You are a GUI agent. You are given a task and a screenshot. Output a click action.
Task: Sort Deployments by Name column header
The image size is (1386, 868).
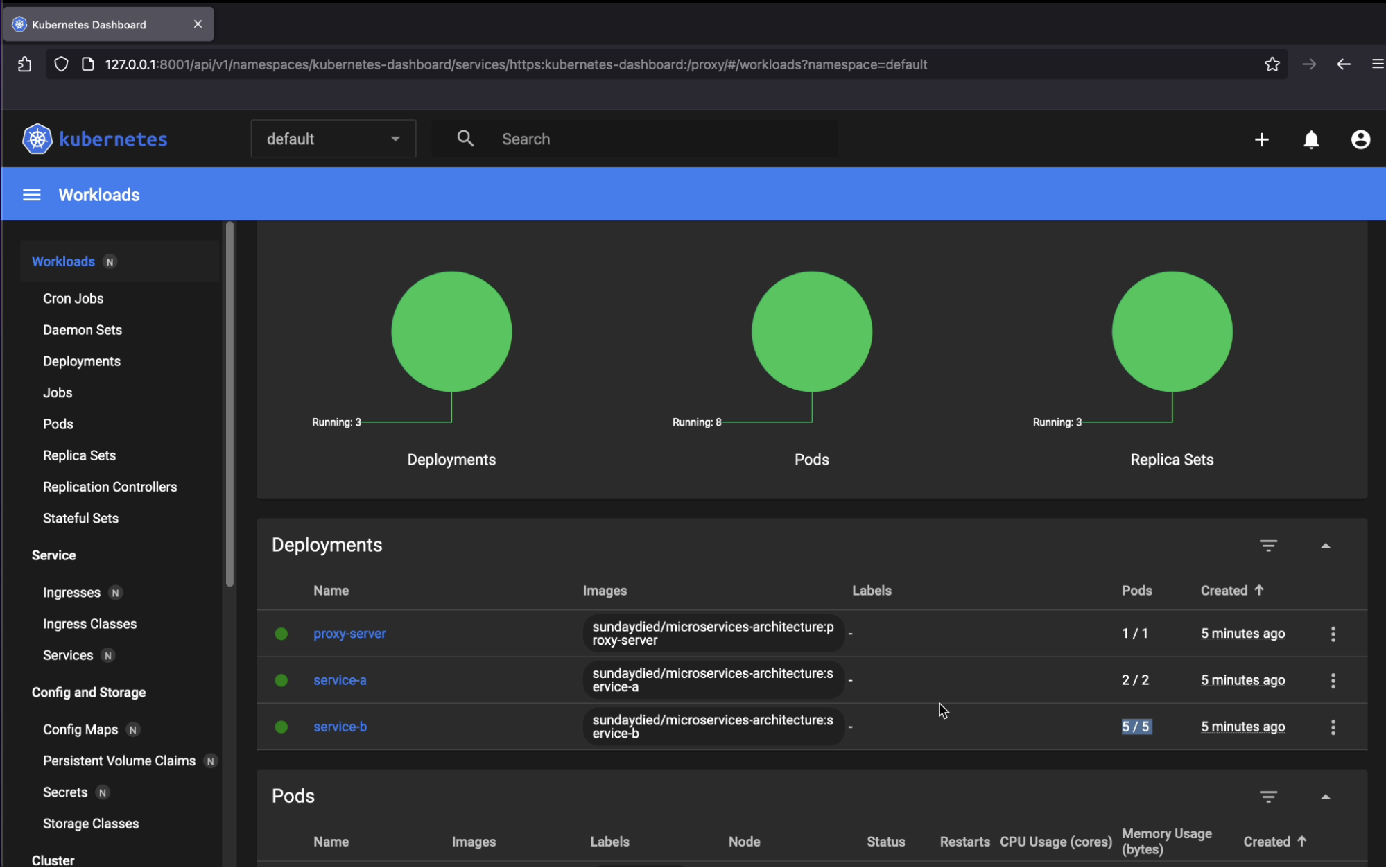coord(331,591)
